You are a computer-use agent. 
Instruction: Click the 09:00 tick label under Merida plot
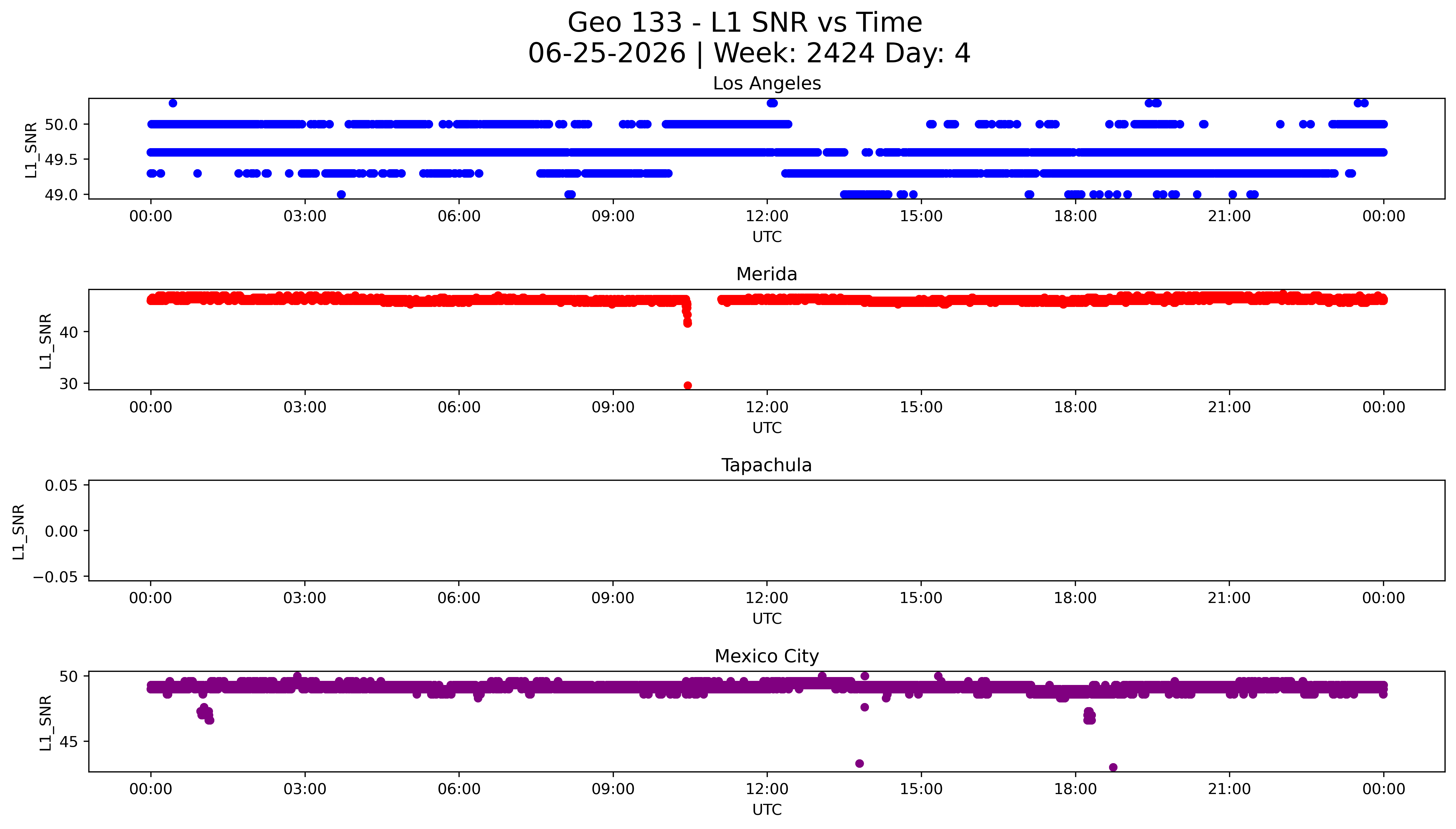click(x=613, y=407)
